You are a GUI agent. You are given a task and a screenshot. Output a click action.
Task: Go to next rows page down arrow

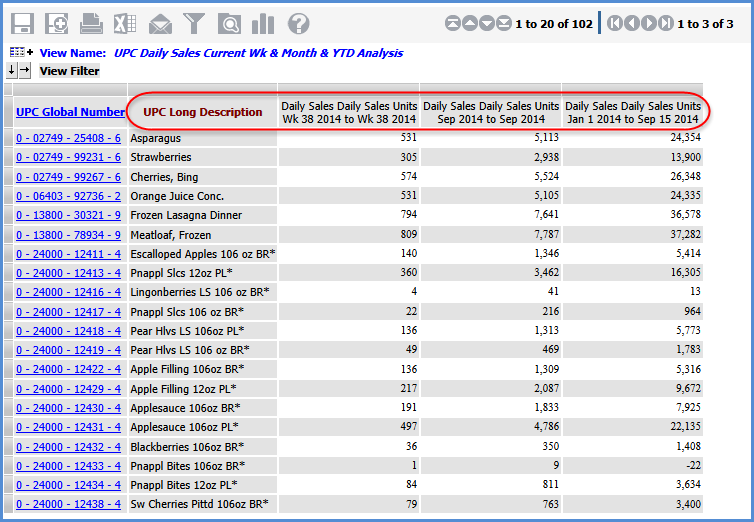click(487, 24)
